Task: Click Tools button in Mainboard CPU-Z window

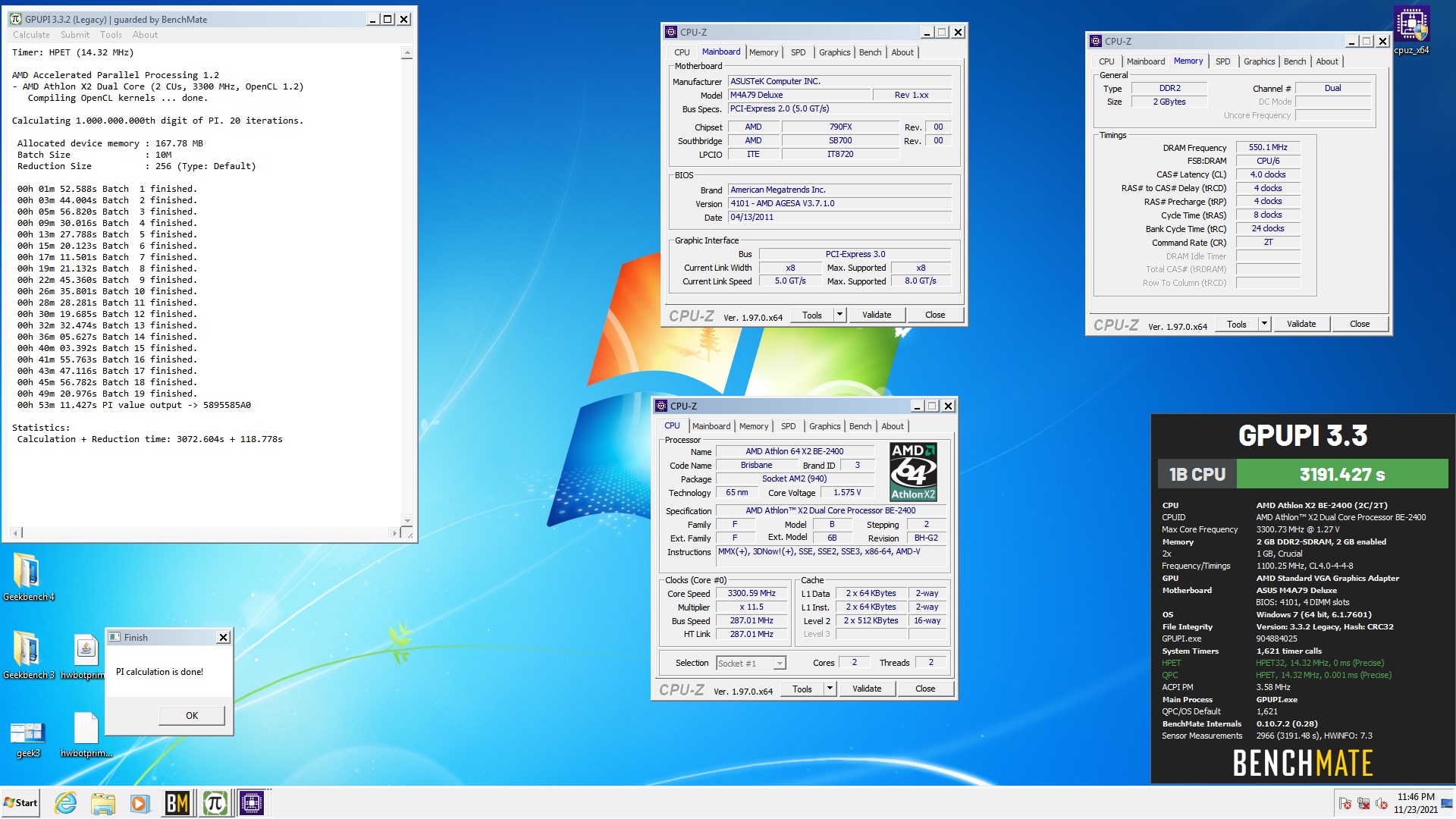Action: [x=812, y=315]
